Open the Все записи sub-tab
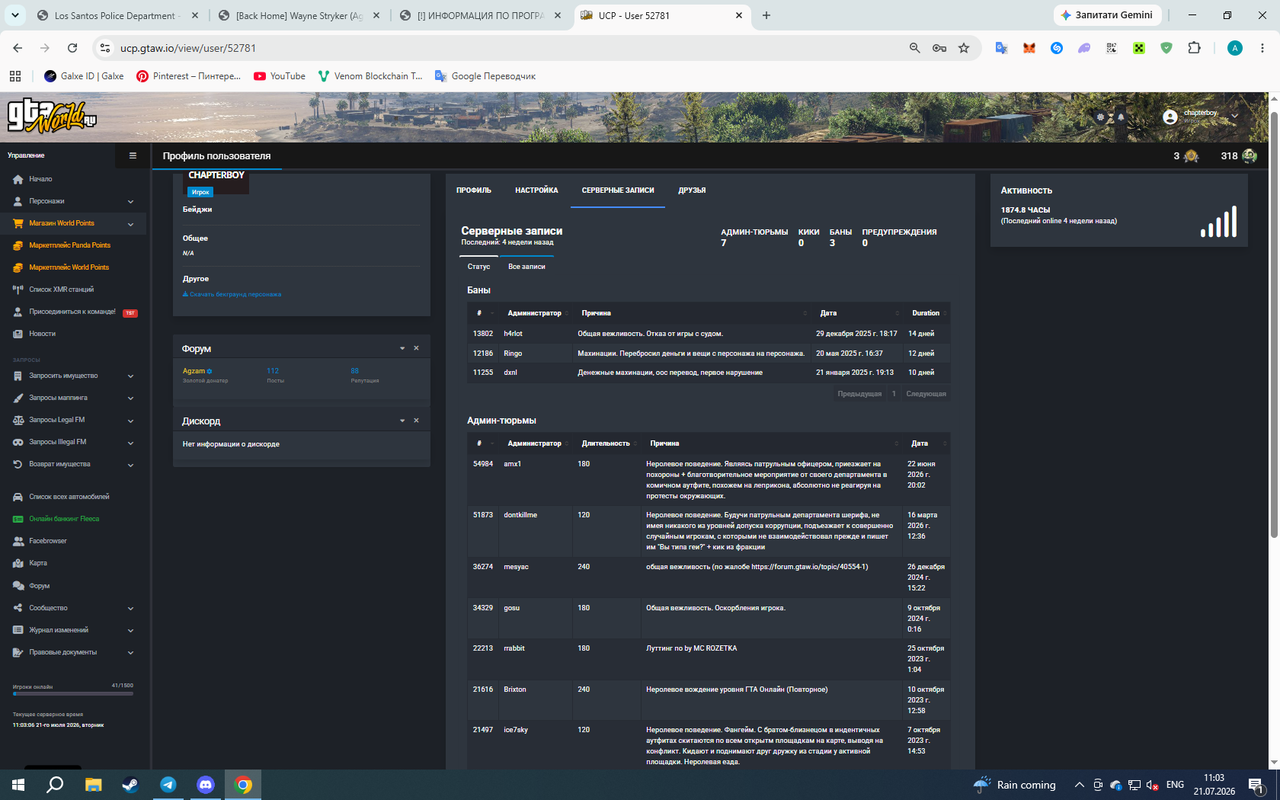This screenshot has height=800, width=1280. (527, 267)
